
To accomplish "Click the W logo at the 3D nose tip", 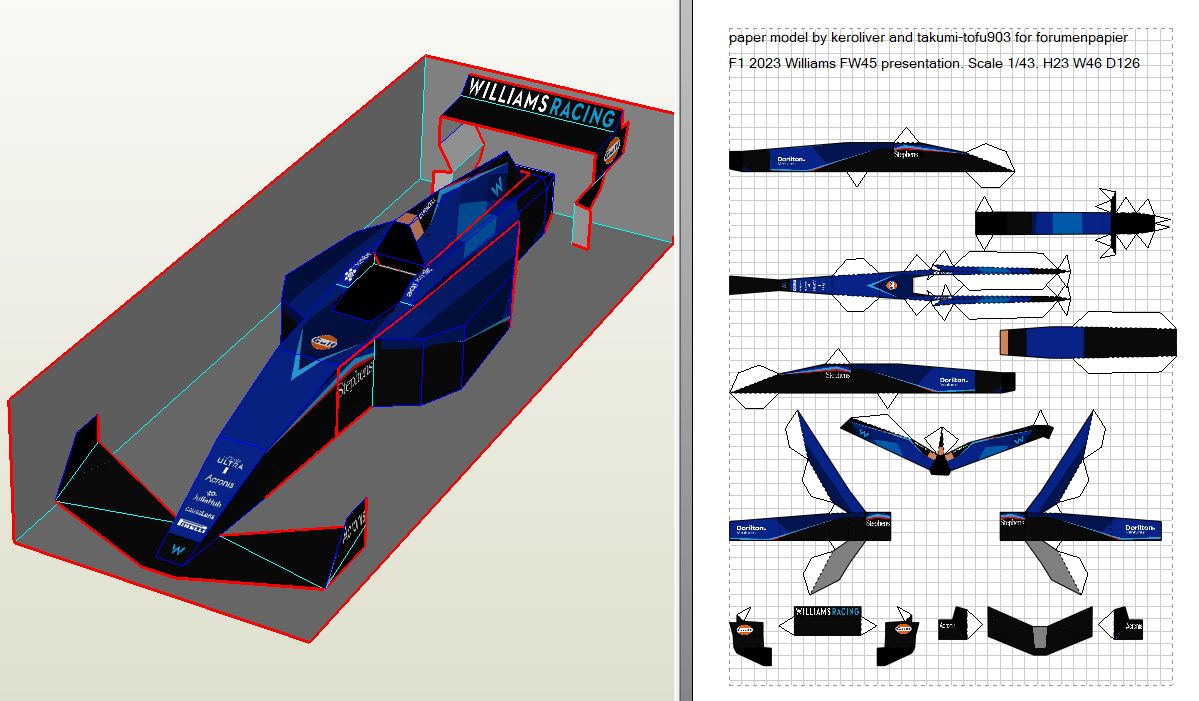I will click(x=178, y=549).
